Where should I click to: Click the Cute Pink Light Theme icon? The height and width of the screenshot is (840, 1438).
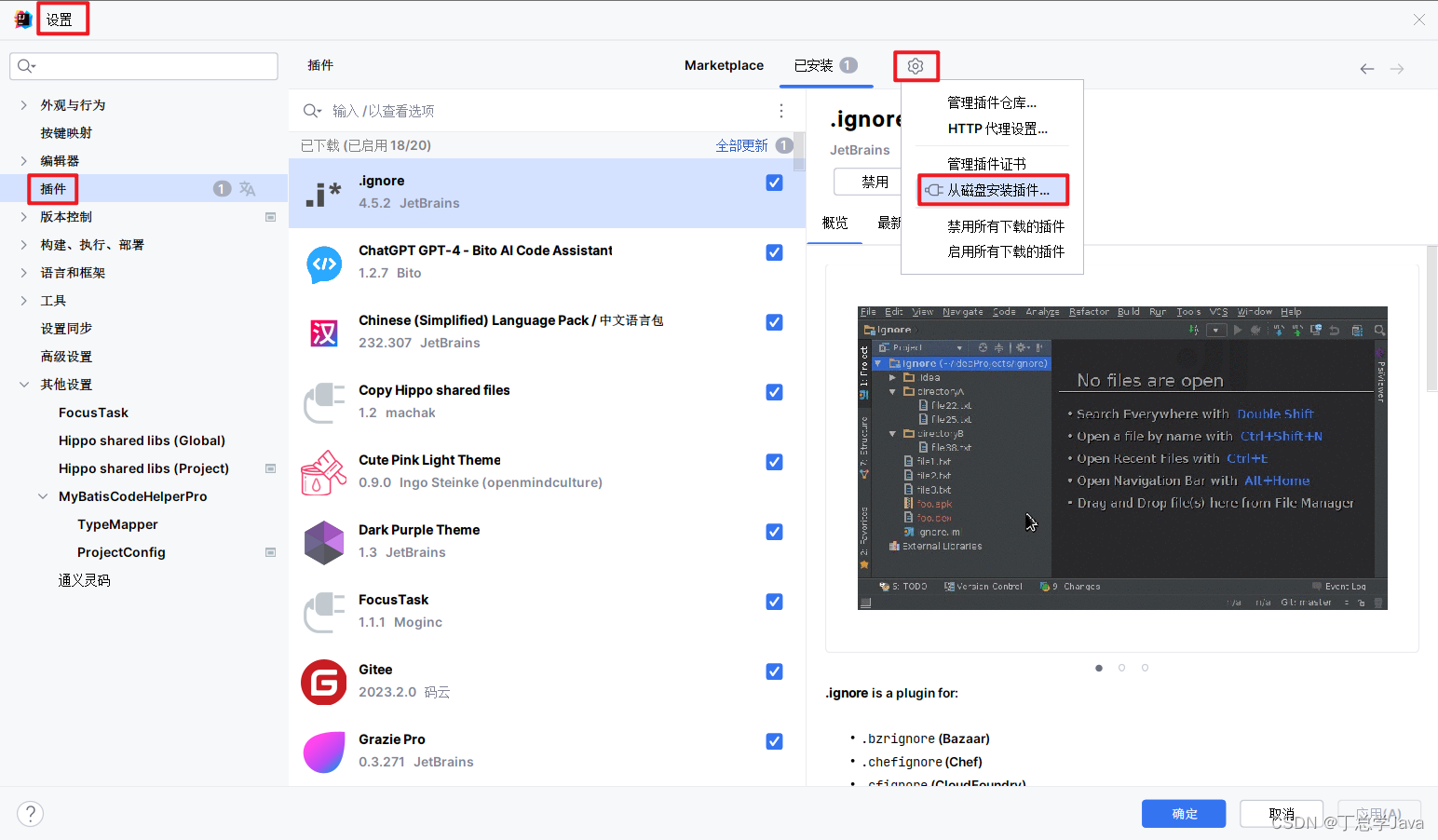(324, 472)
